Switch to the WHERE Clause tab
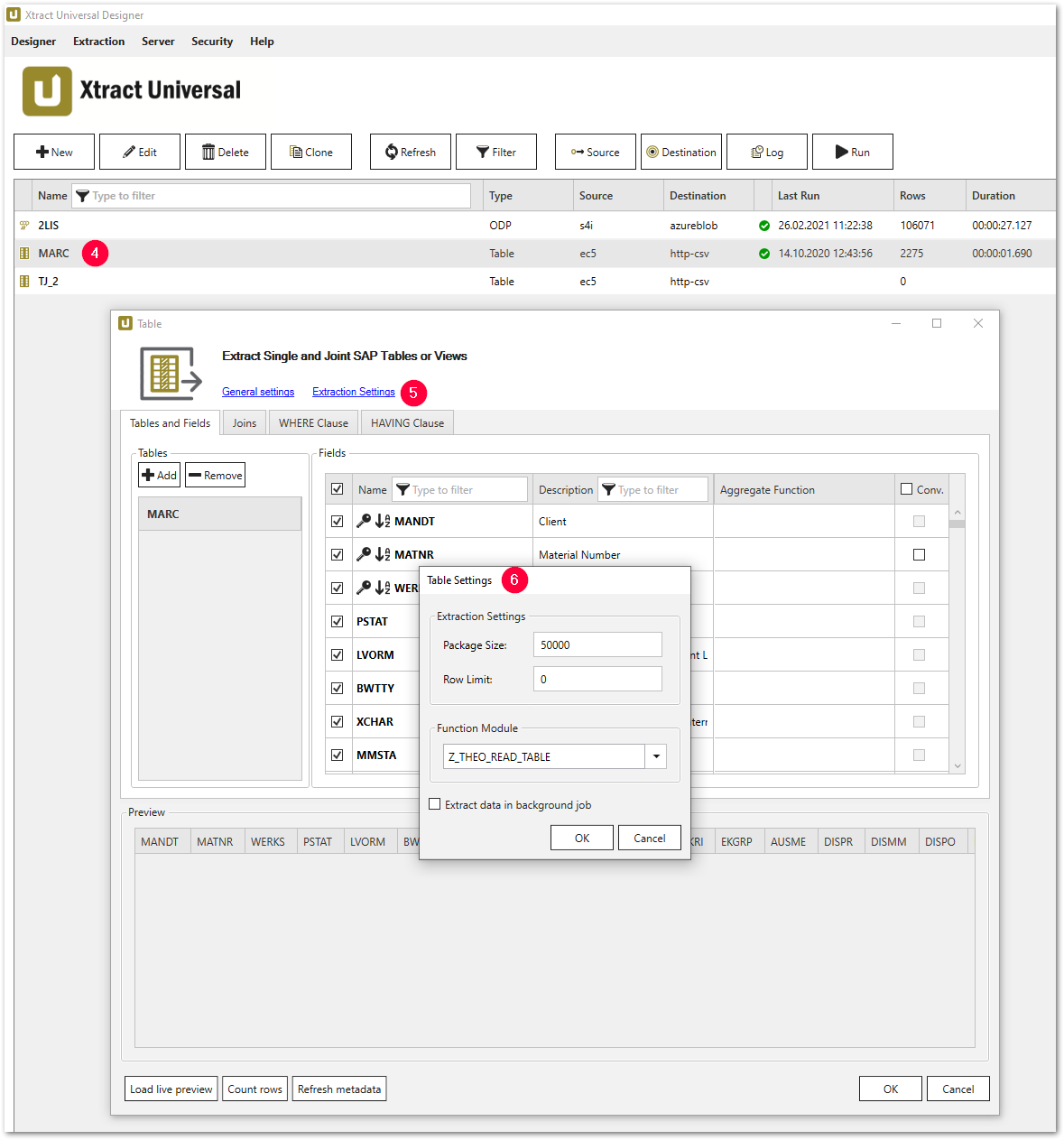1064x1140 pixels. (313, 423)
